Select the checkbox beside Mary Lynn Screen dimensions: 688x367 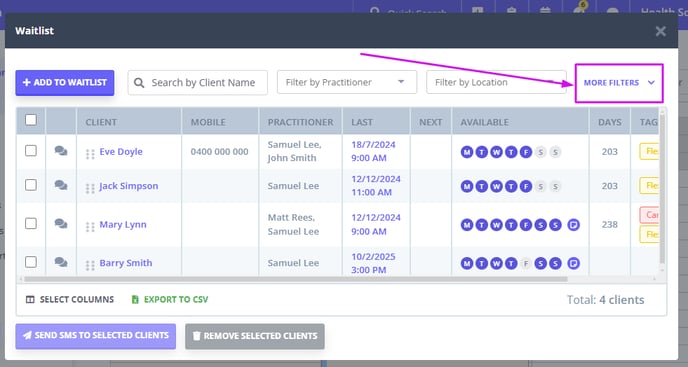pos(31,223)
